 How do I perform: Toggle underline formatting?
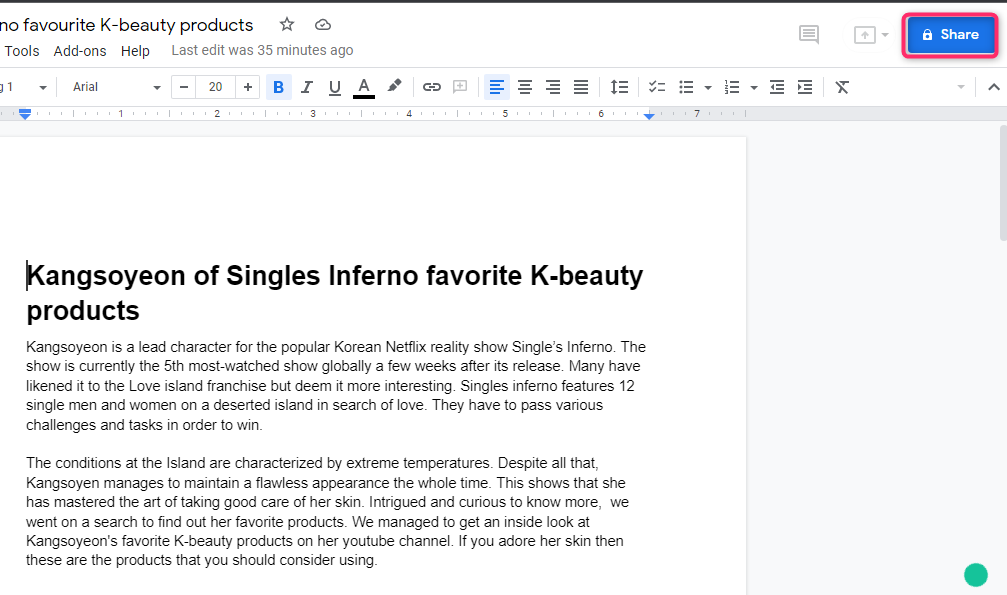[335, 87]
